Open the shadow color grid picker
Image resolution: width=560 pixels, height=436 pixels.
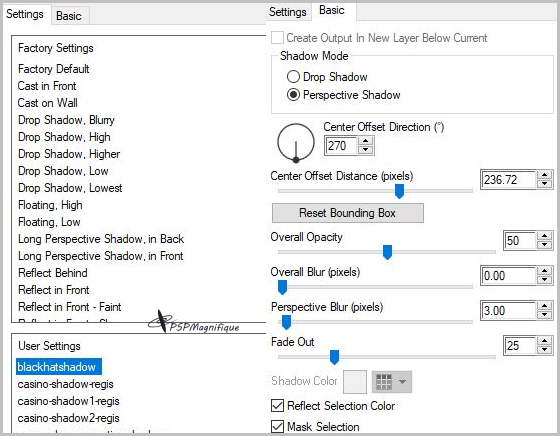tap(384, 382)
